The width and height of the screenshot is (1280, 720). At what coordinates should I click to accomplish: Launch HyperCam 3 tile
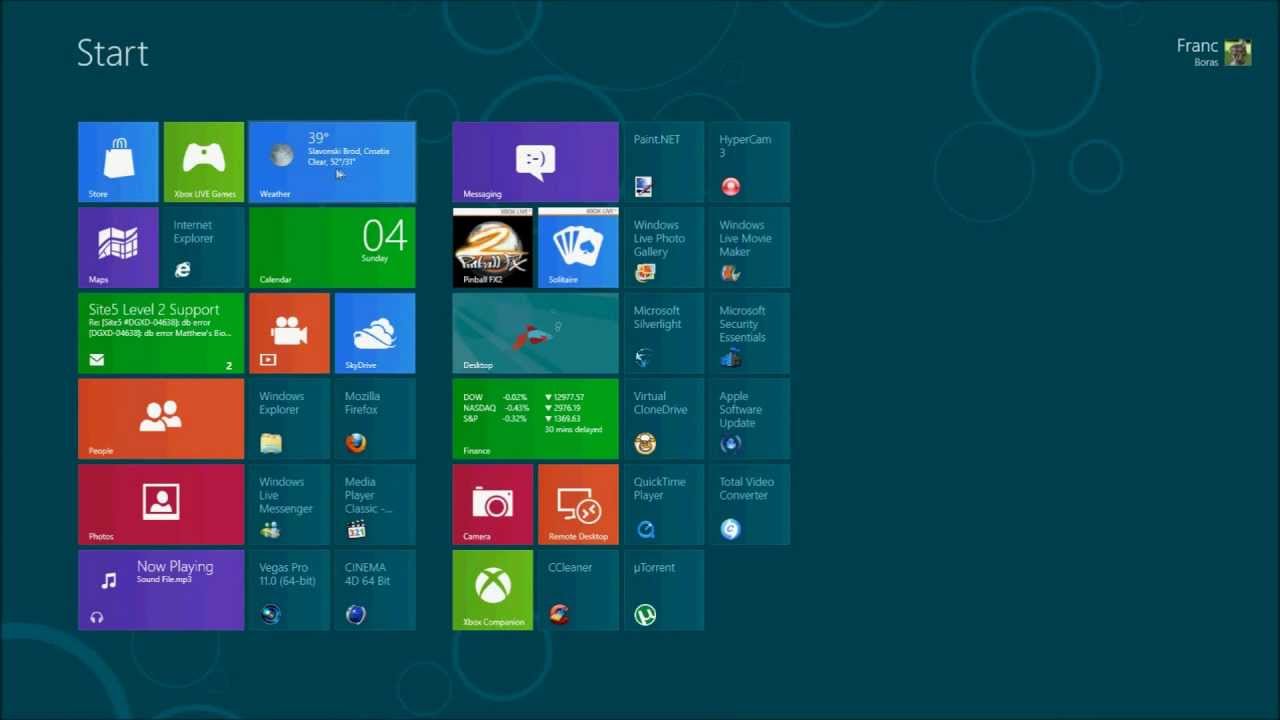coord(749,162)
